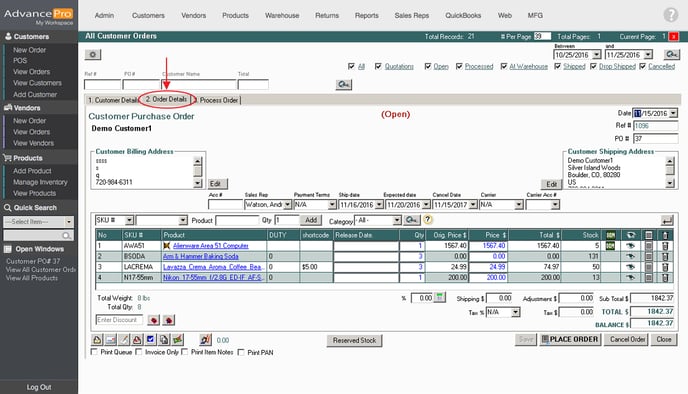Click the gear settings icon under All Customer Orders
The image size is (688, 394).
point(93,54)
